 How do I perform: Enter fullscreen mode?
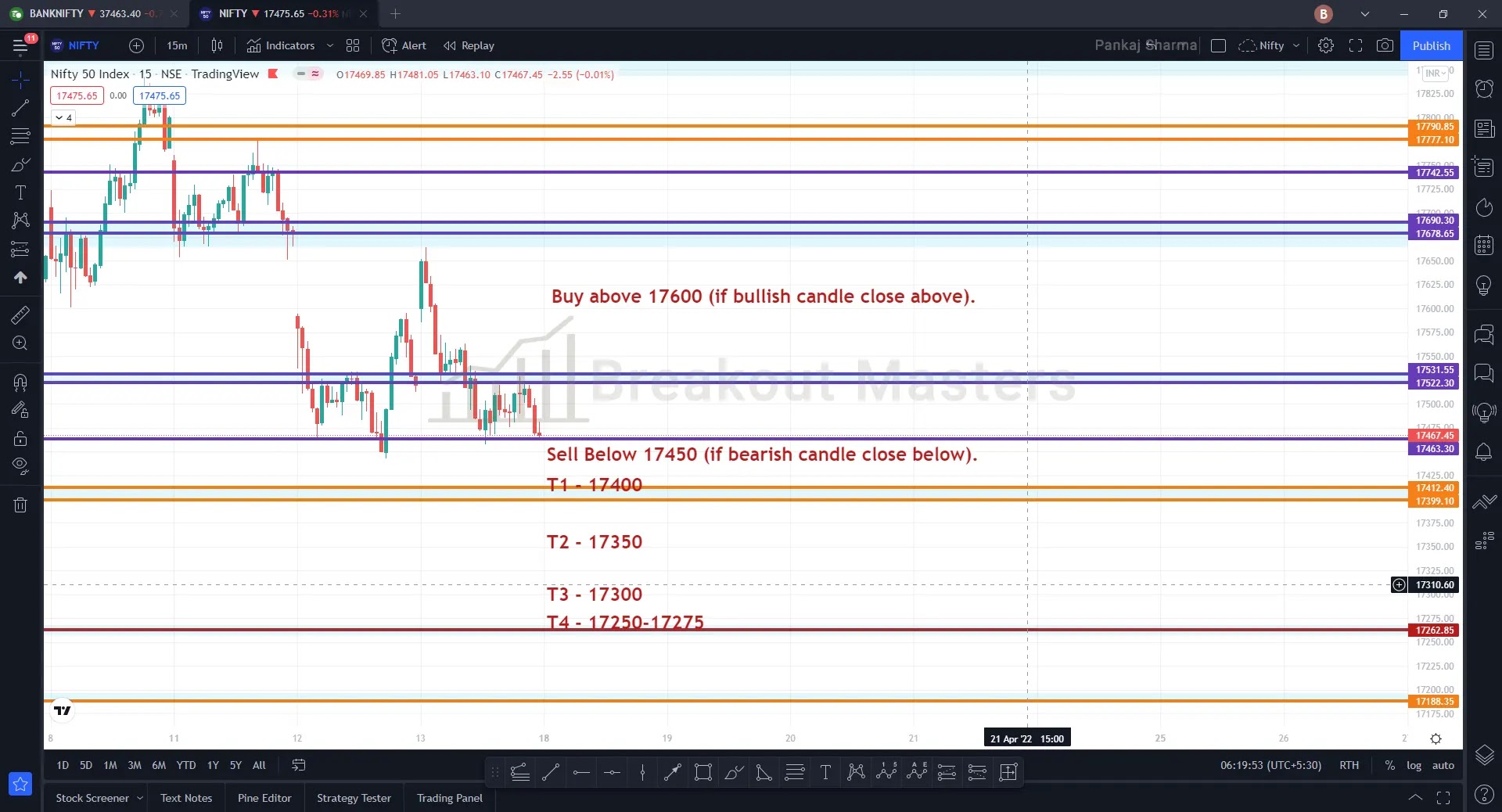tap(1356, 46)
